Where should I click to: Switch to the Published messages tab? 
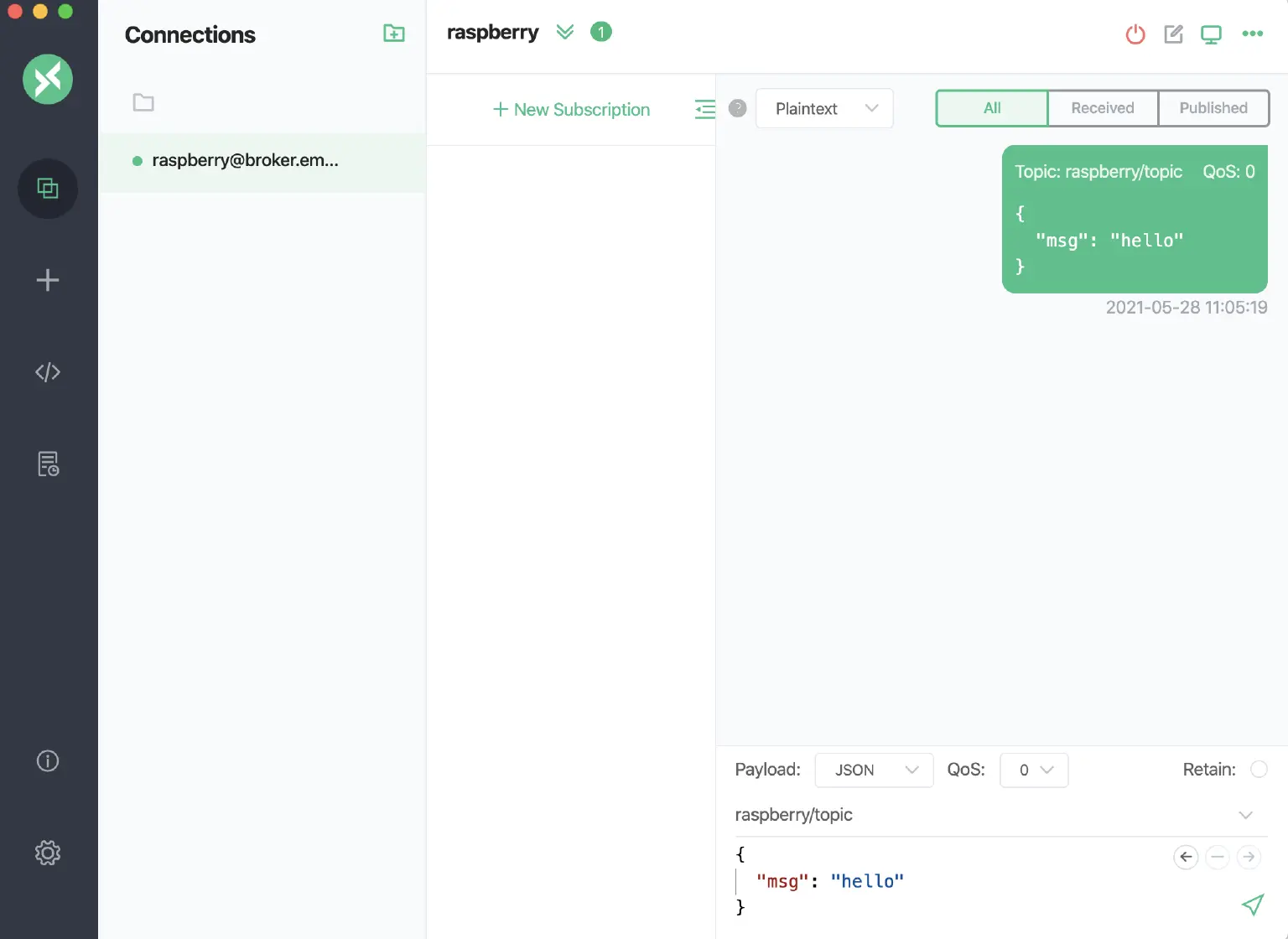[1213, 108]
